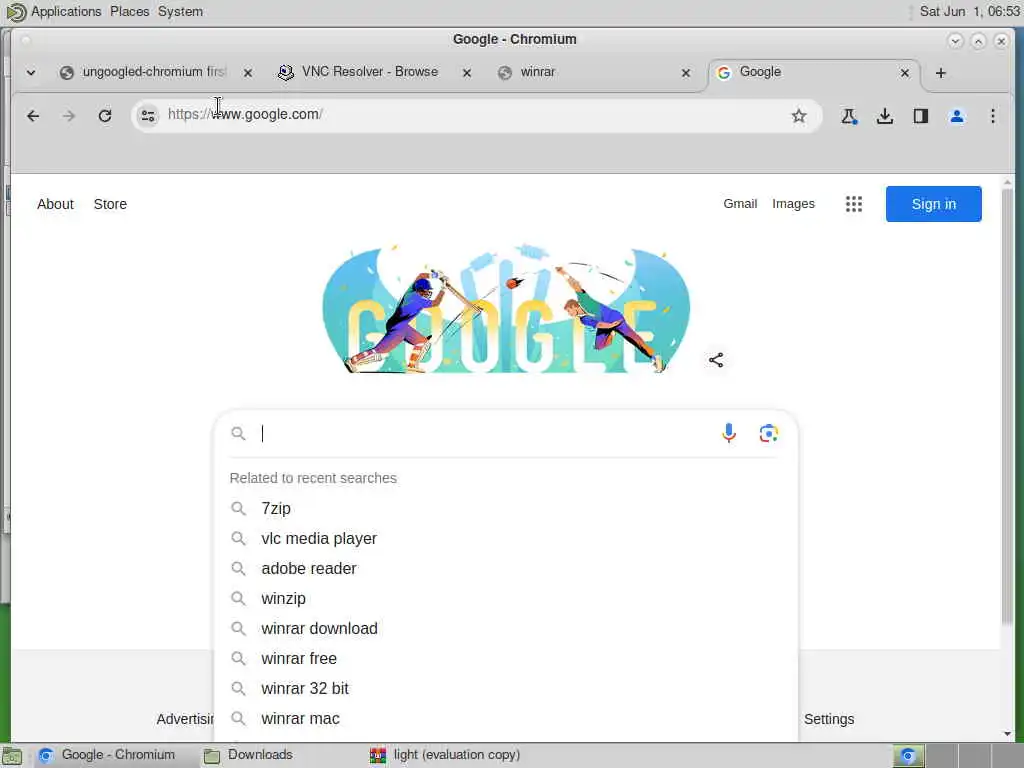This screenshot has width=1024, height=768.
Task: Open the Gmail link
Action: point(740,204)
